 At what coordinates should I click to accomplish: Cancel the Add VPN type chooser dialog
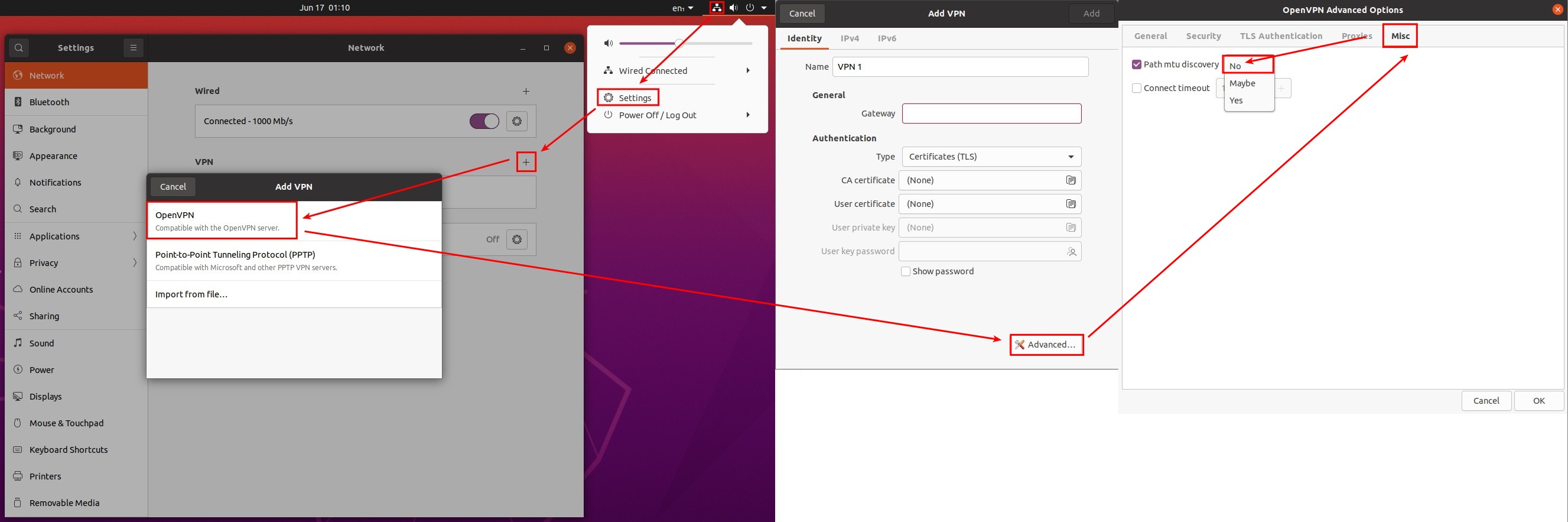tap(173, 186)
